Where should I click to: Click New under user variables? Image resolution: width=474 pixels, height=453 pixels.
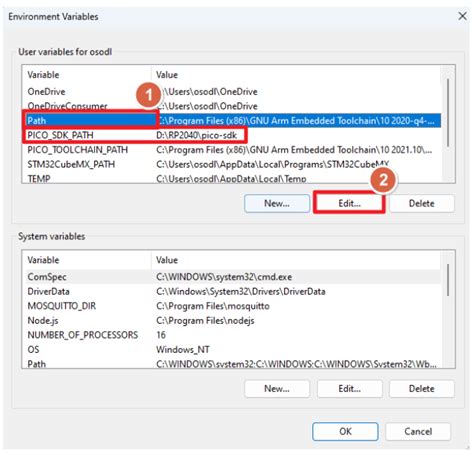tap(277, 203)
